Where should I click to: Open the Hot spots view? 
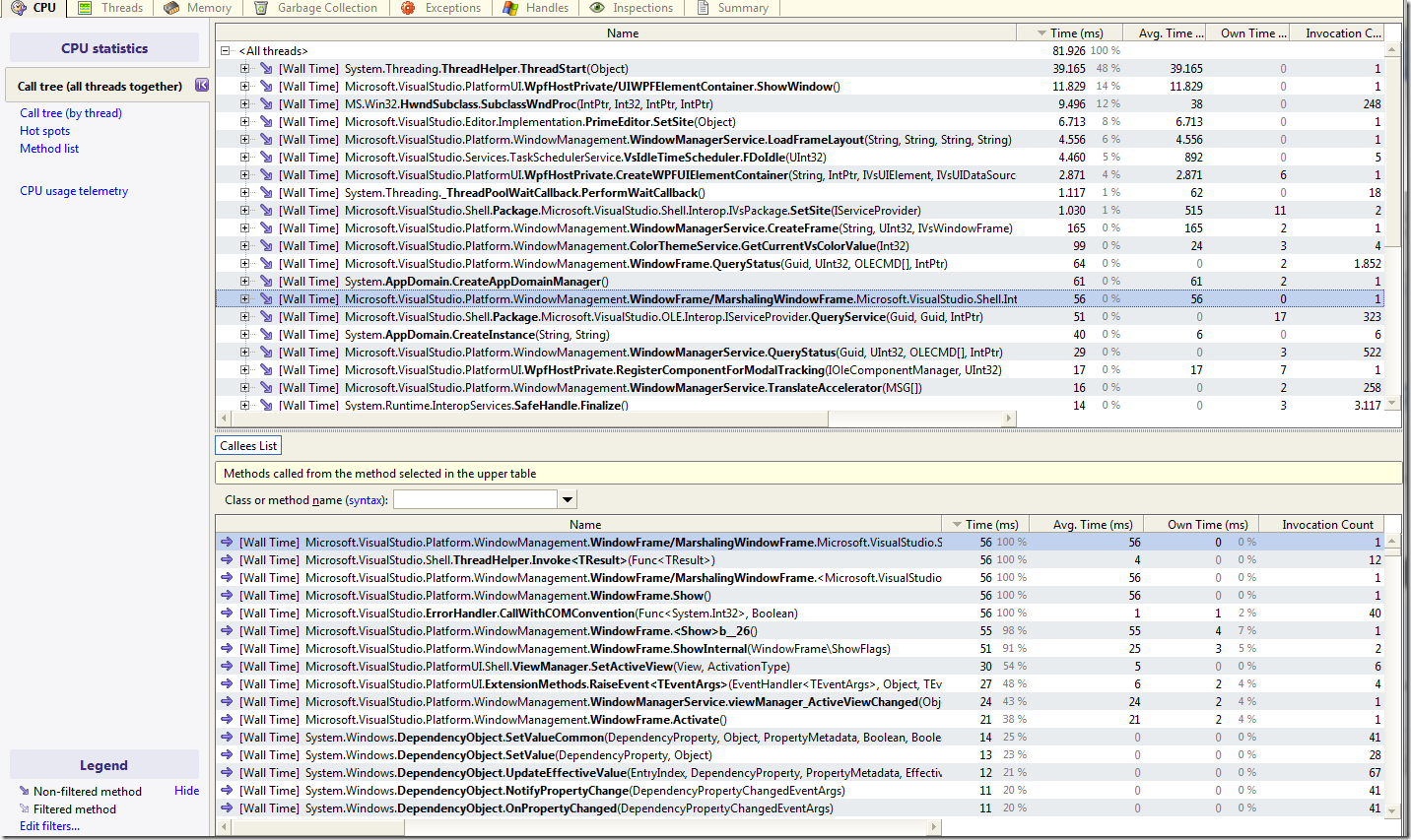(x=45, y=131)
